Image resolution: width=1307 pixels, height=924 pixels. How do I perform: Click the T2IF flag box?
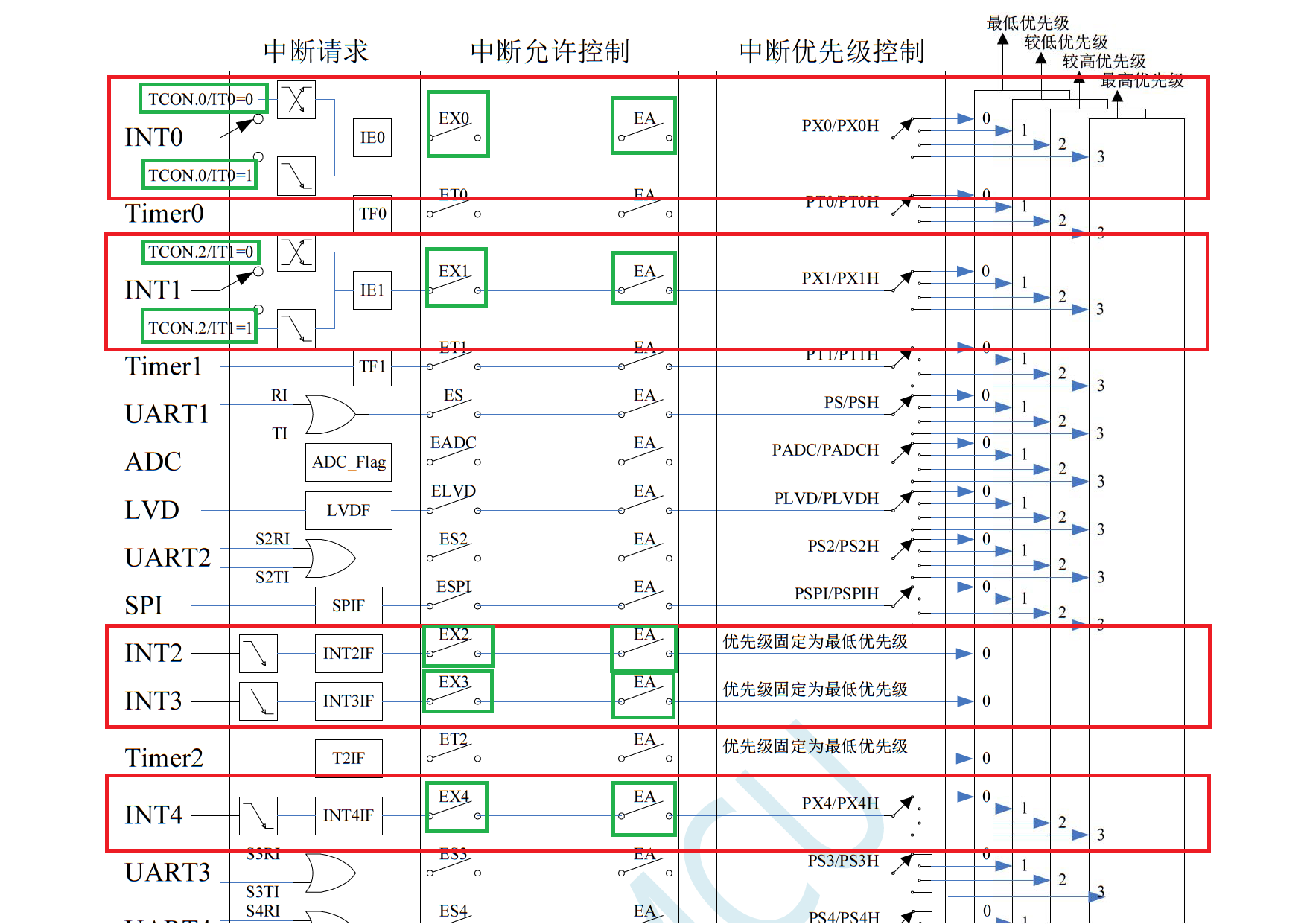pyautogui.click(x=349, y=759)
